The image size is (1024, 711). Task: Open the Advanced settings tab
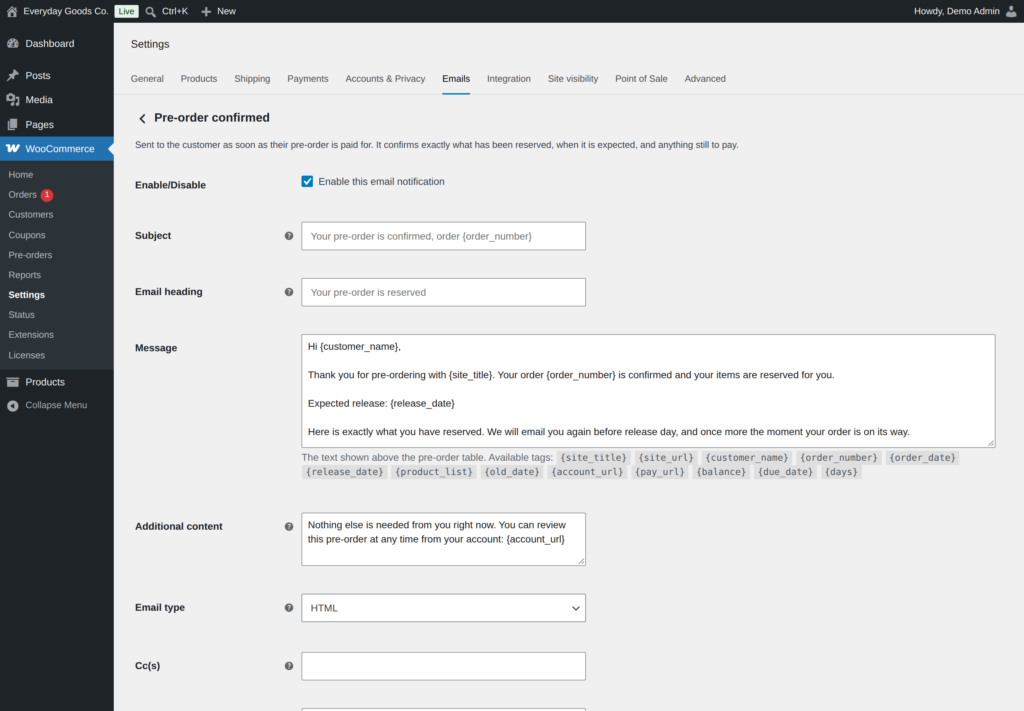(x=705, y=78)
